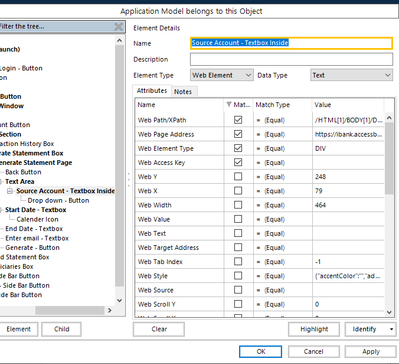Uncheck Match for Web Path/XPath
This screenshot has width=399, height=364.
[238, 120]
